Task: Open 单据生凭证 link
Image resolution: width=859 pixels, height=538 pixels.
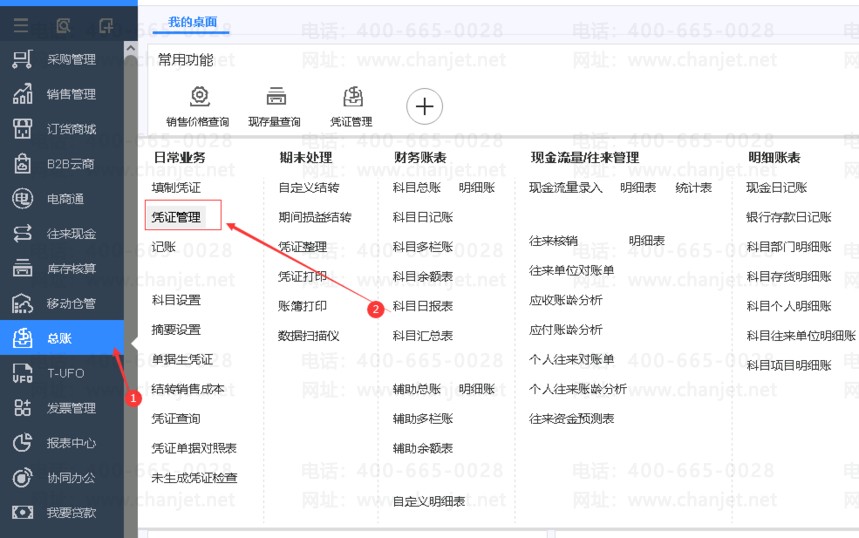Action: point(182,359)
